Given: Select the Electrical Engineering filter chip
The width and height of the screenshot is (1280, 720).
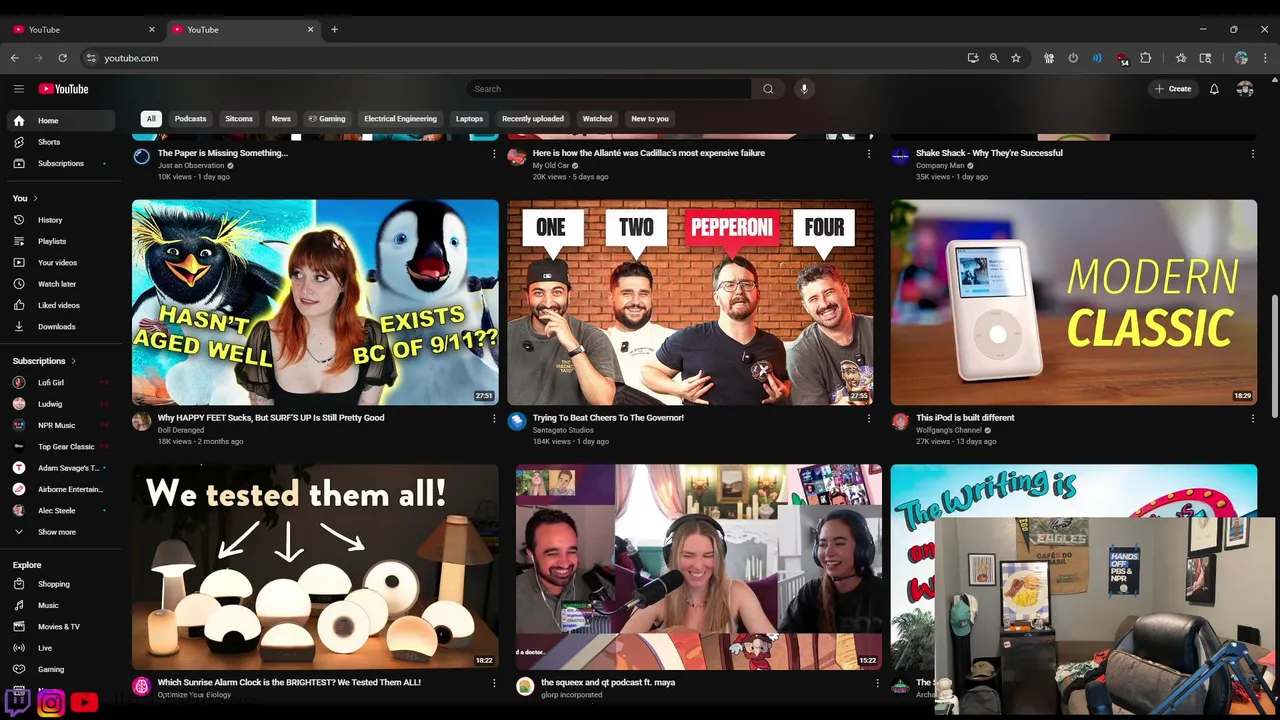Looking at the screenshot, I should (400, 118).
